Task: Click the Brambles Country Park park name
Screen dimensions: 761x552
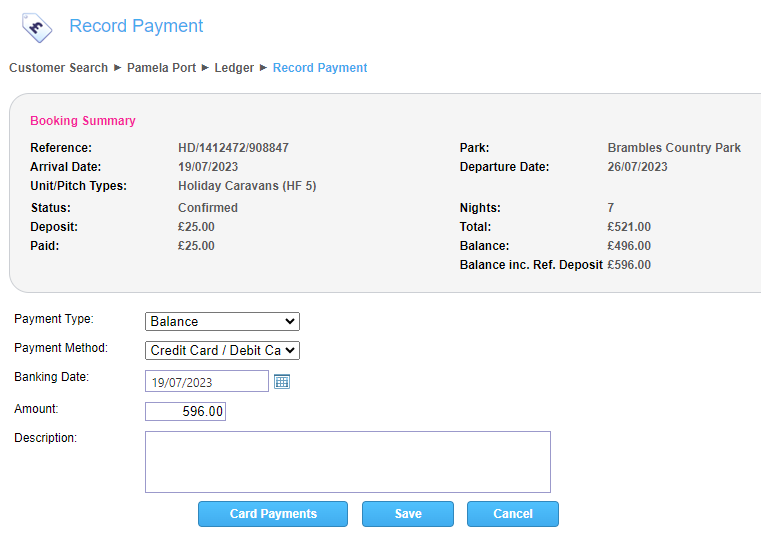Action: [x=674, y=148]
